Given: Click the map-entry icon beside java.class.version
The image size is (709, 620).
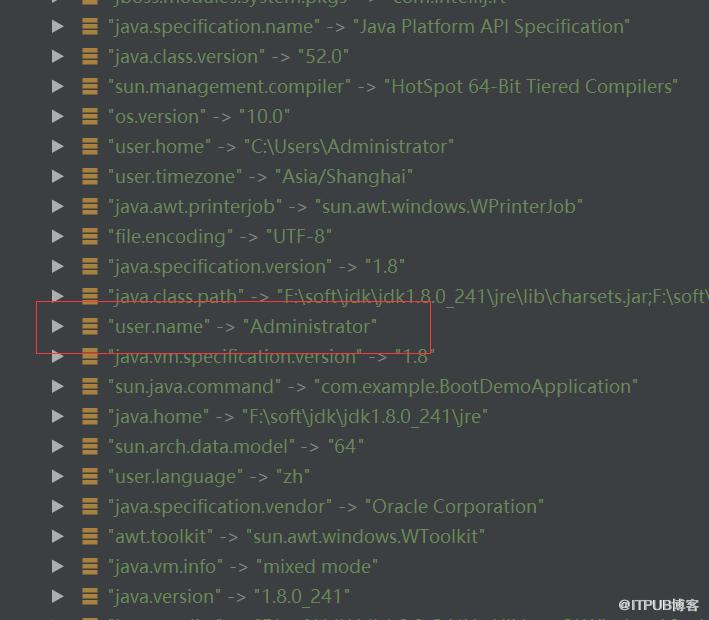Looking at the screenshot, I should click(90, 57).
